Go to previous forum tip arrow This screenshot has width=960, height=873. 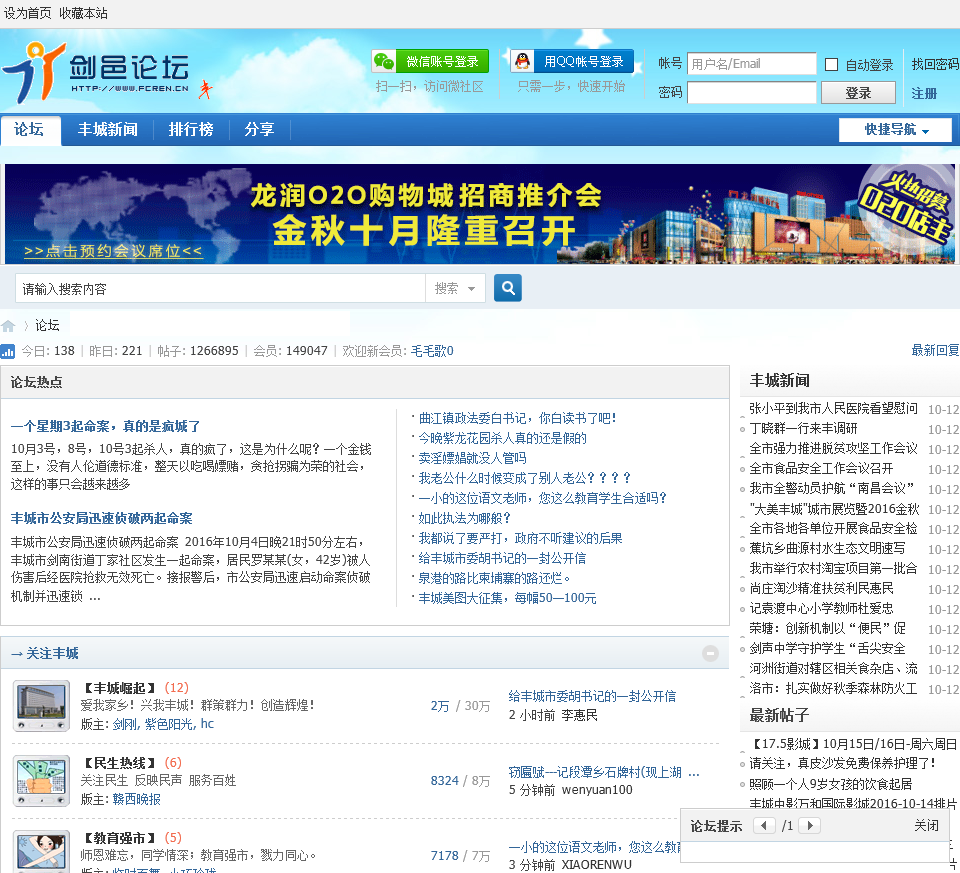[763, 825]
